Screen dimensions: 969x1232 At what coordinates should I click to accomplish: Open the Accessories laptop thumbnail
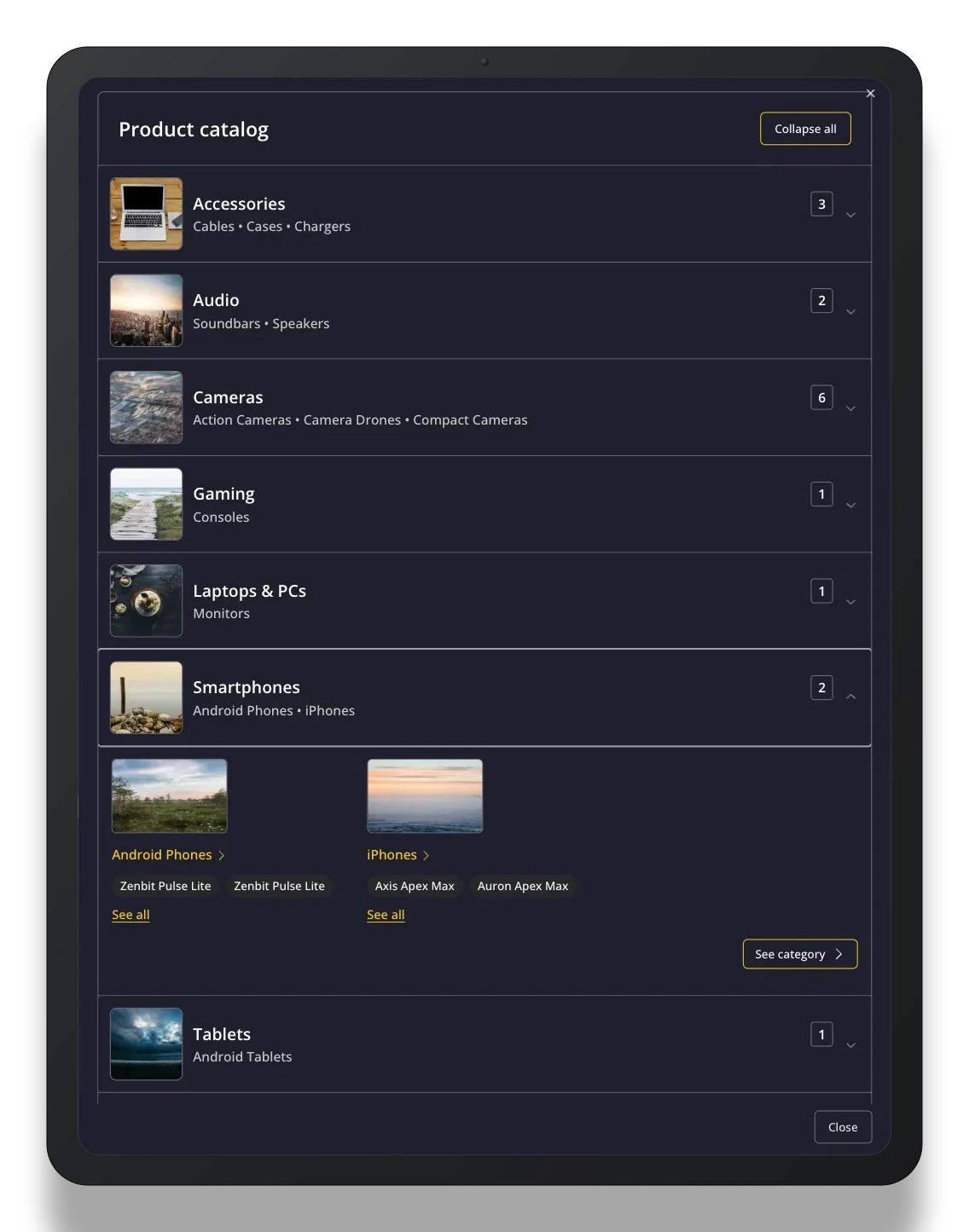pyautogui.click(x=146, y=214)
